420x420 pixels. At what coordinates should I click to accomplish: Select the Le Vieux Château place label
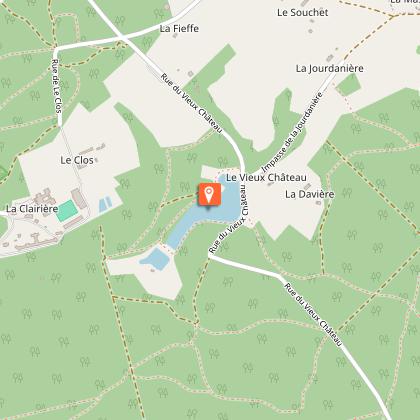[266, 178]
